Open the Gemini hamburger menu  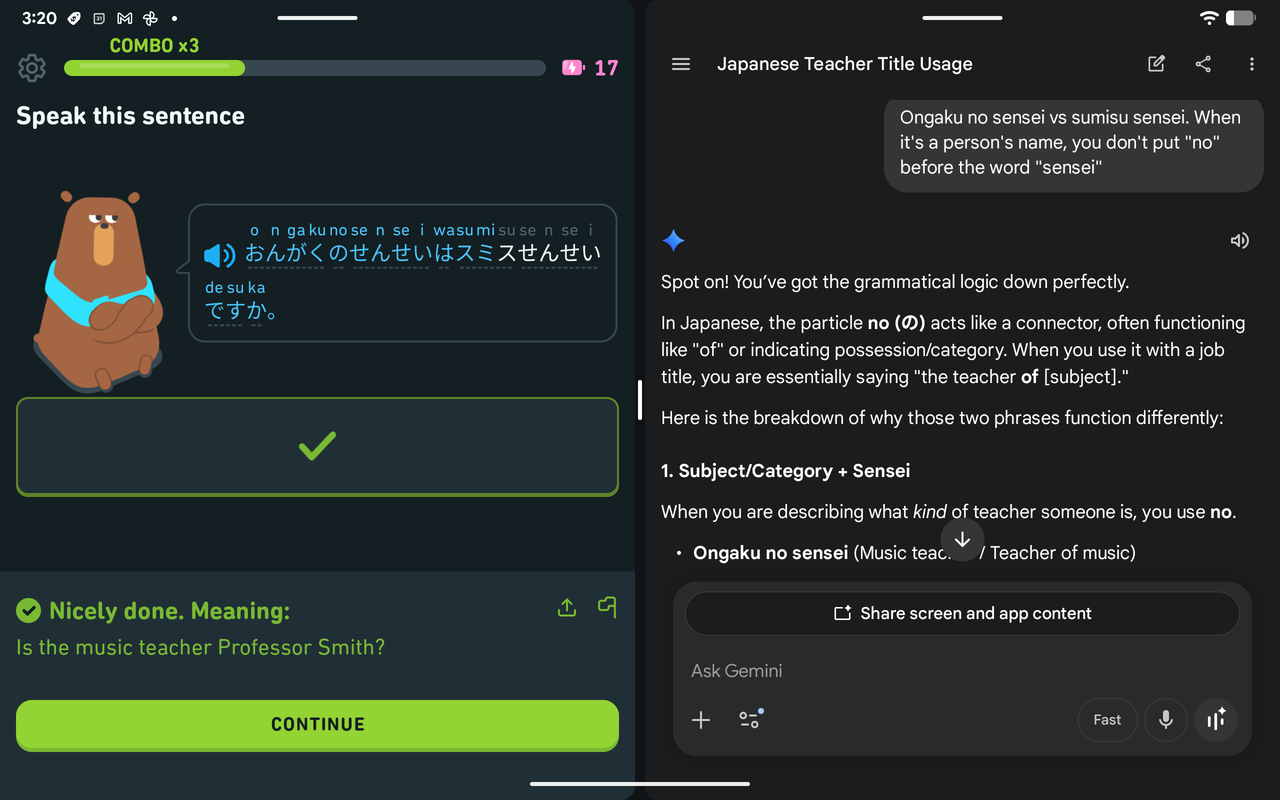[x=681, y=64]
